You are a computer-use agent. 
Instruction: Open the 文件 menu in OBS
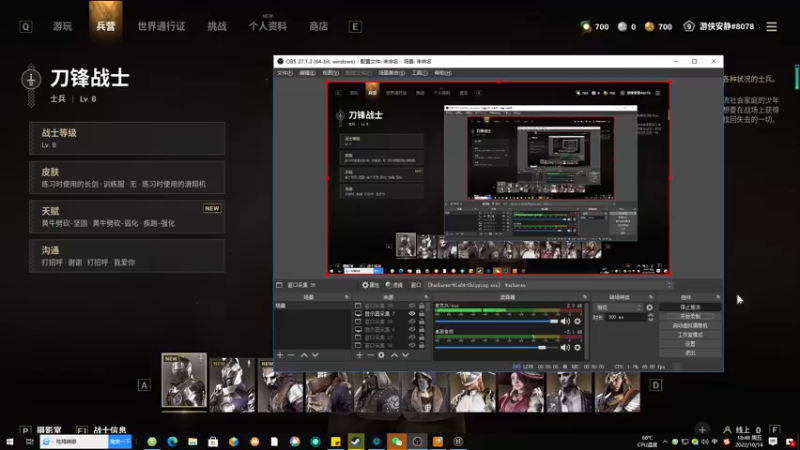click(x=284, y=73)
